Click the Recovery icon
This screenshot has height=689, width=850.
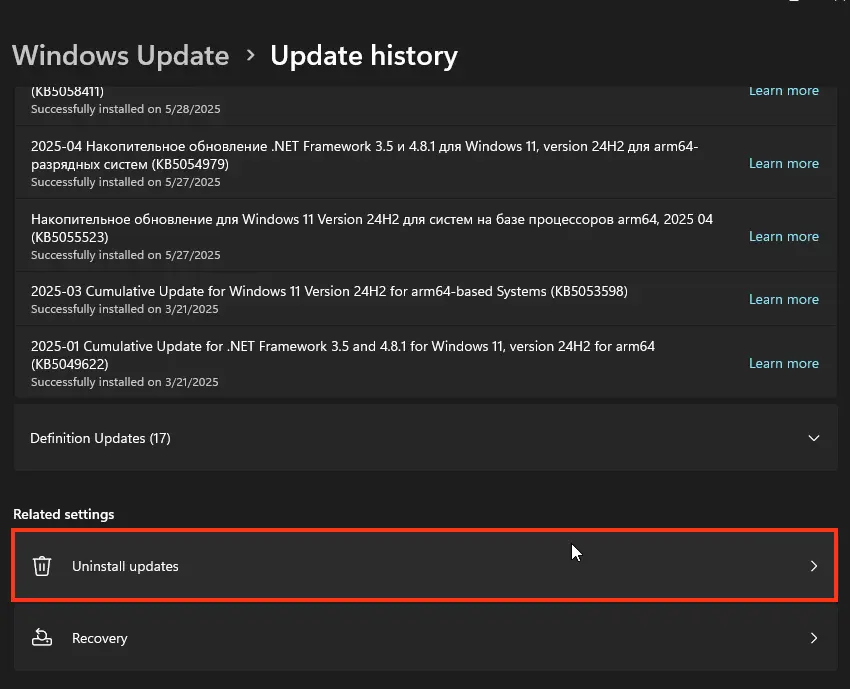tap(42, 638)
